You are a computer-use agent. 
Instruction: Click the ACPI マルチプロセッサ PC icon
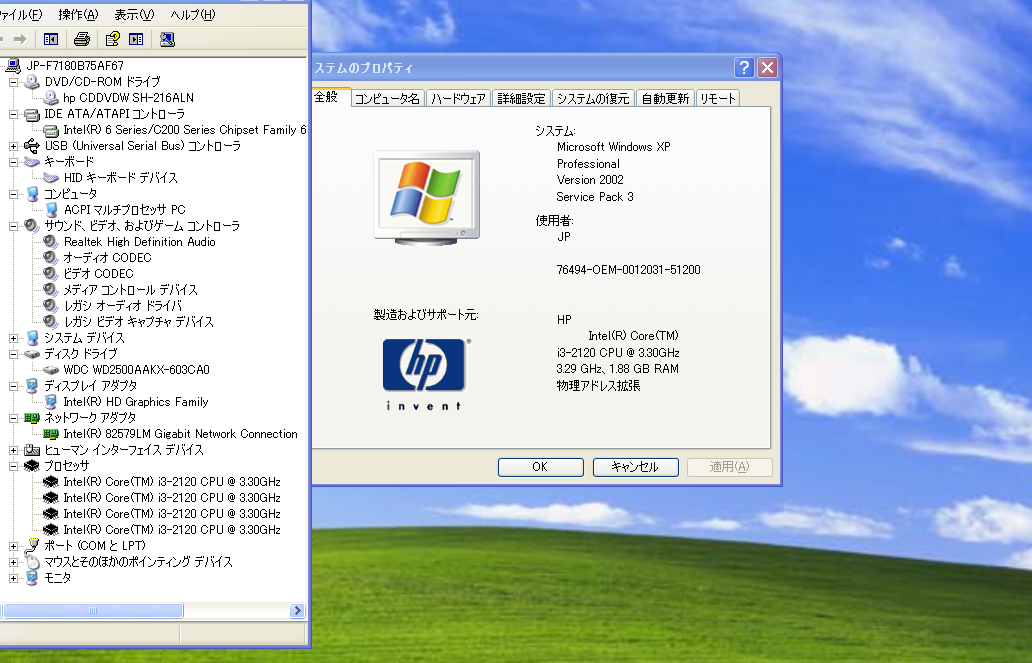coord(51,209)
